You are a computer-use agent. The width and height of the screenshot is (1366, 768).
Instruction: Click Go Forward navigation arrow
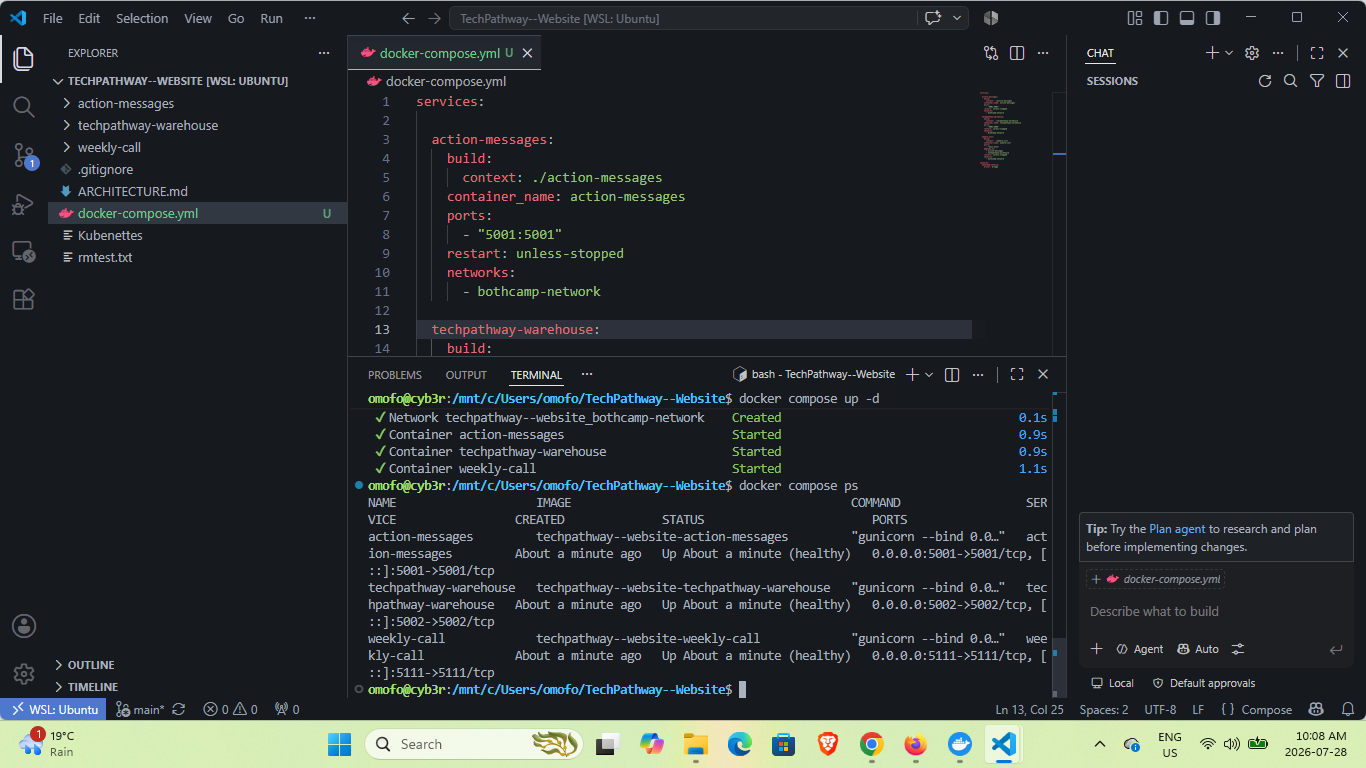click(x=434, y=18)
